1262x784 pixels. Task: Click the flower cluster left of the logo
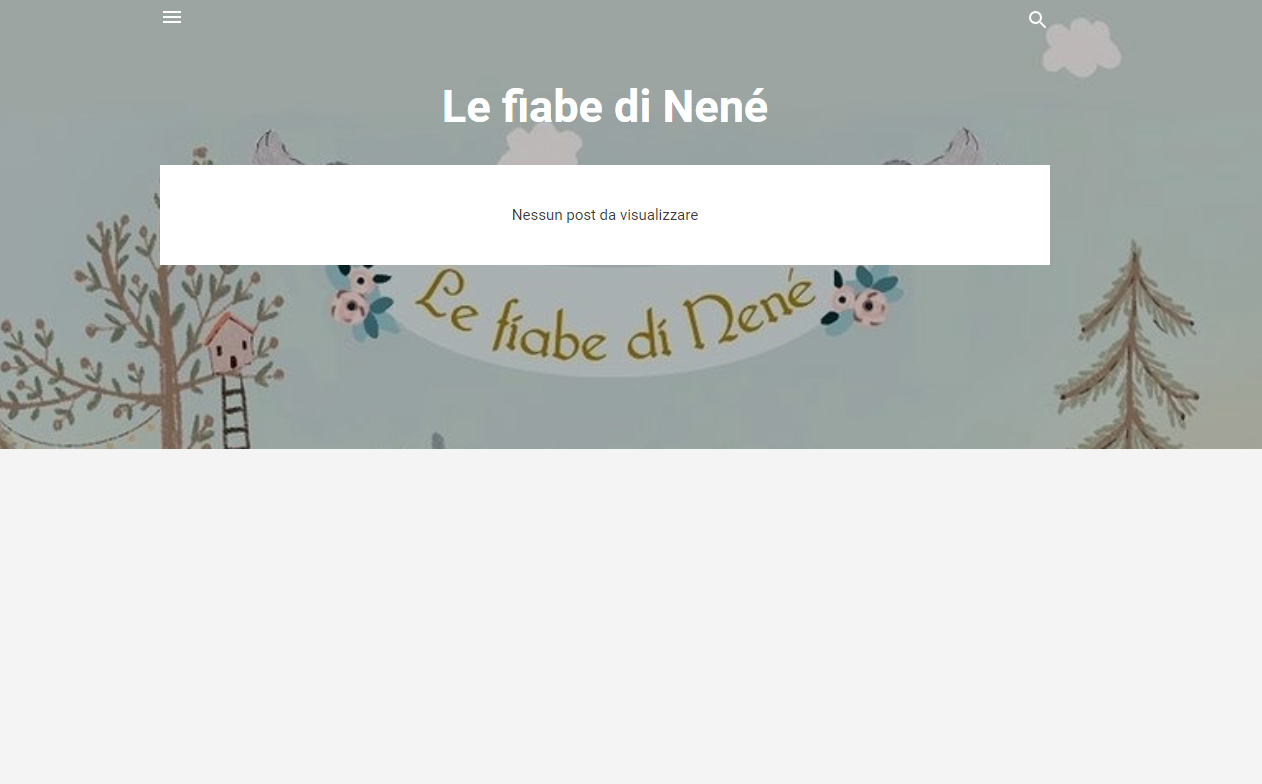point(365,303)
